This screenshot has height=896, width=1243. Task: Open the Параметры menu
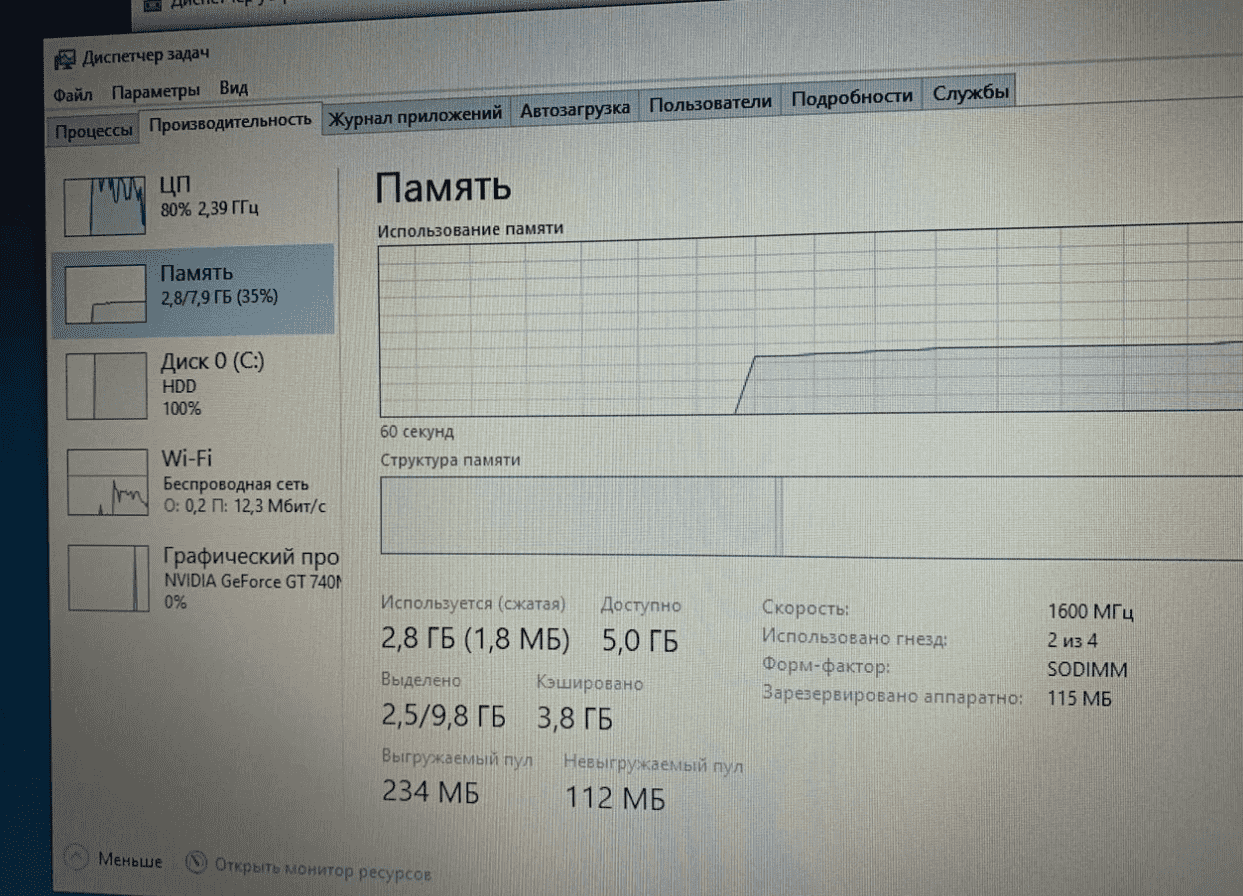click(155, 90)
